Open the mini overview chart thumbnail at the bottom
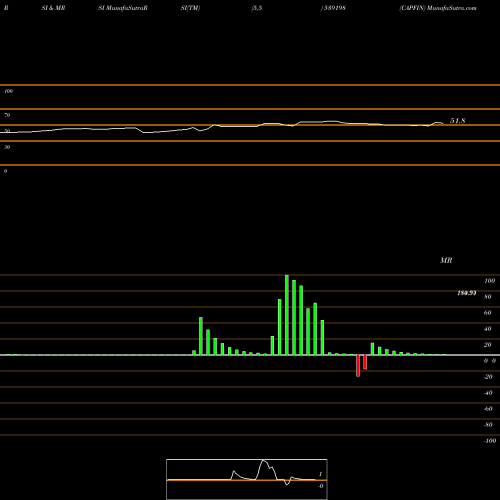This screenshot has width=500, height=500. (247, 479)
